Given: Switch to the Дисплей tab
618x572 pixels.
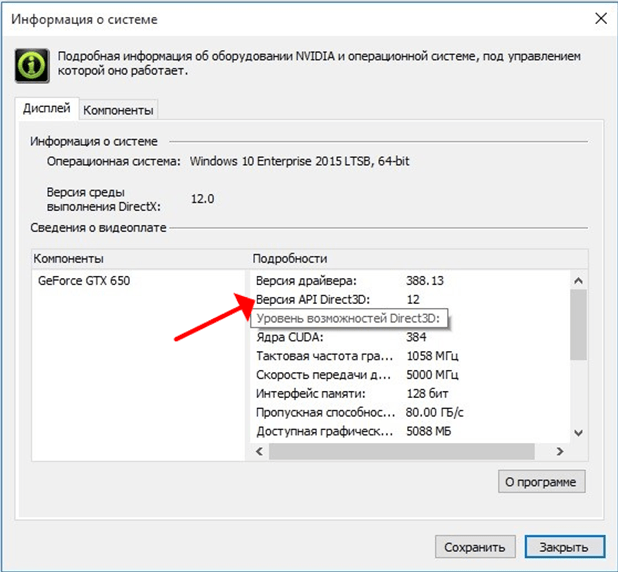Looking at the screenshot, I should pos(47,108).
